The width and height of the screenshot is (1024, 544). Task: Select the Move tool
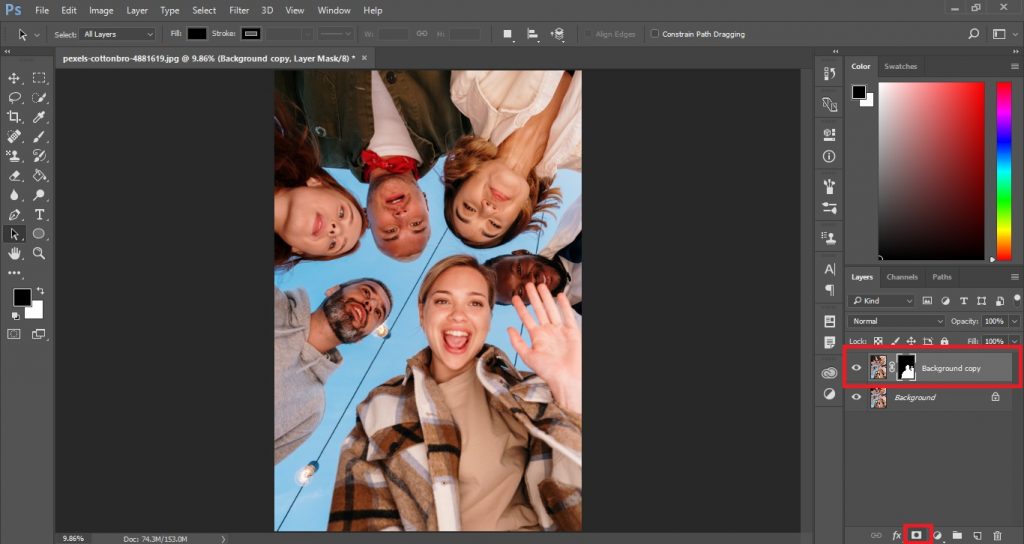[14, 78]
